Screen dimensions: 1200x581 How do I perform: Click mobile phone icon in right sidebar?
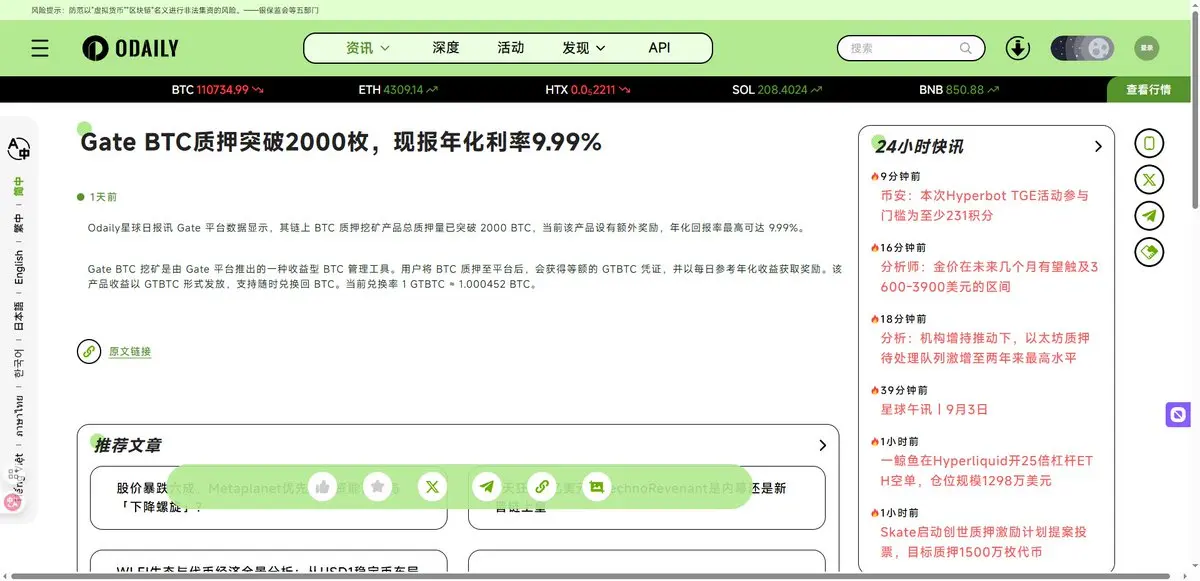click(1149, 144)
